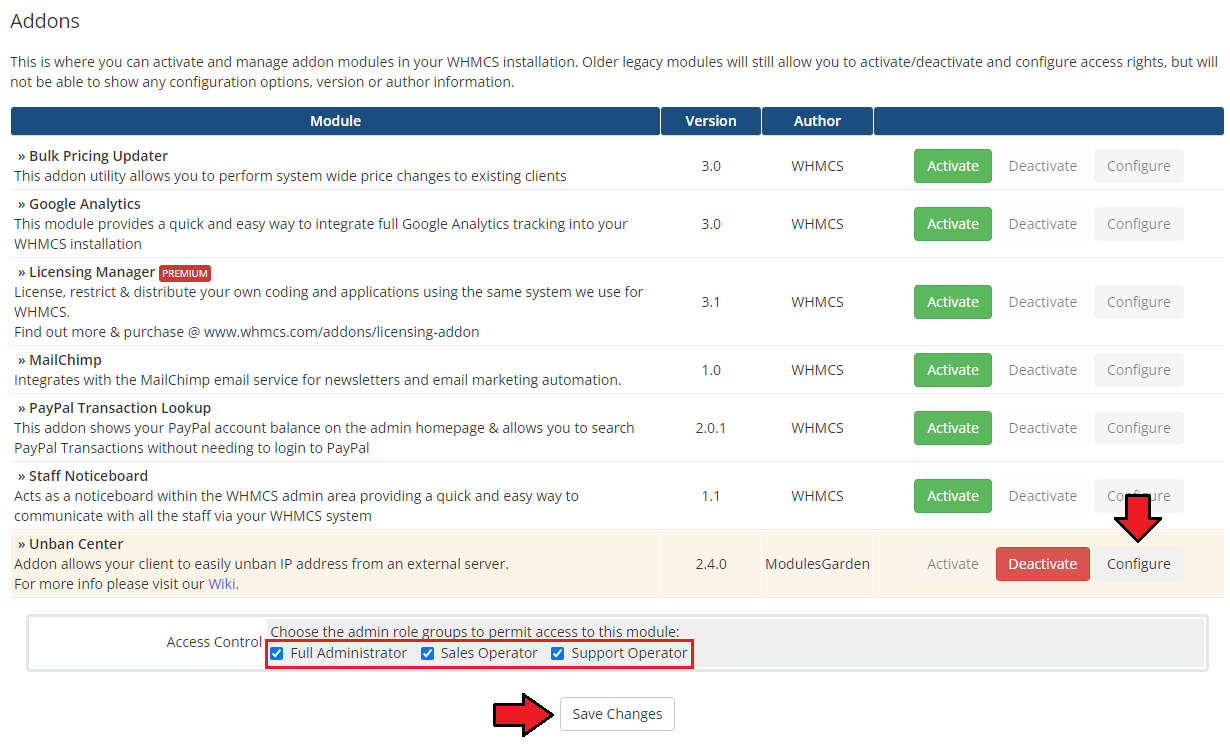The image size is (1230, 744).
Task: Select the MailChimp module name
Action: (65, 360)
